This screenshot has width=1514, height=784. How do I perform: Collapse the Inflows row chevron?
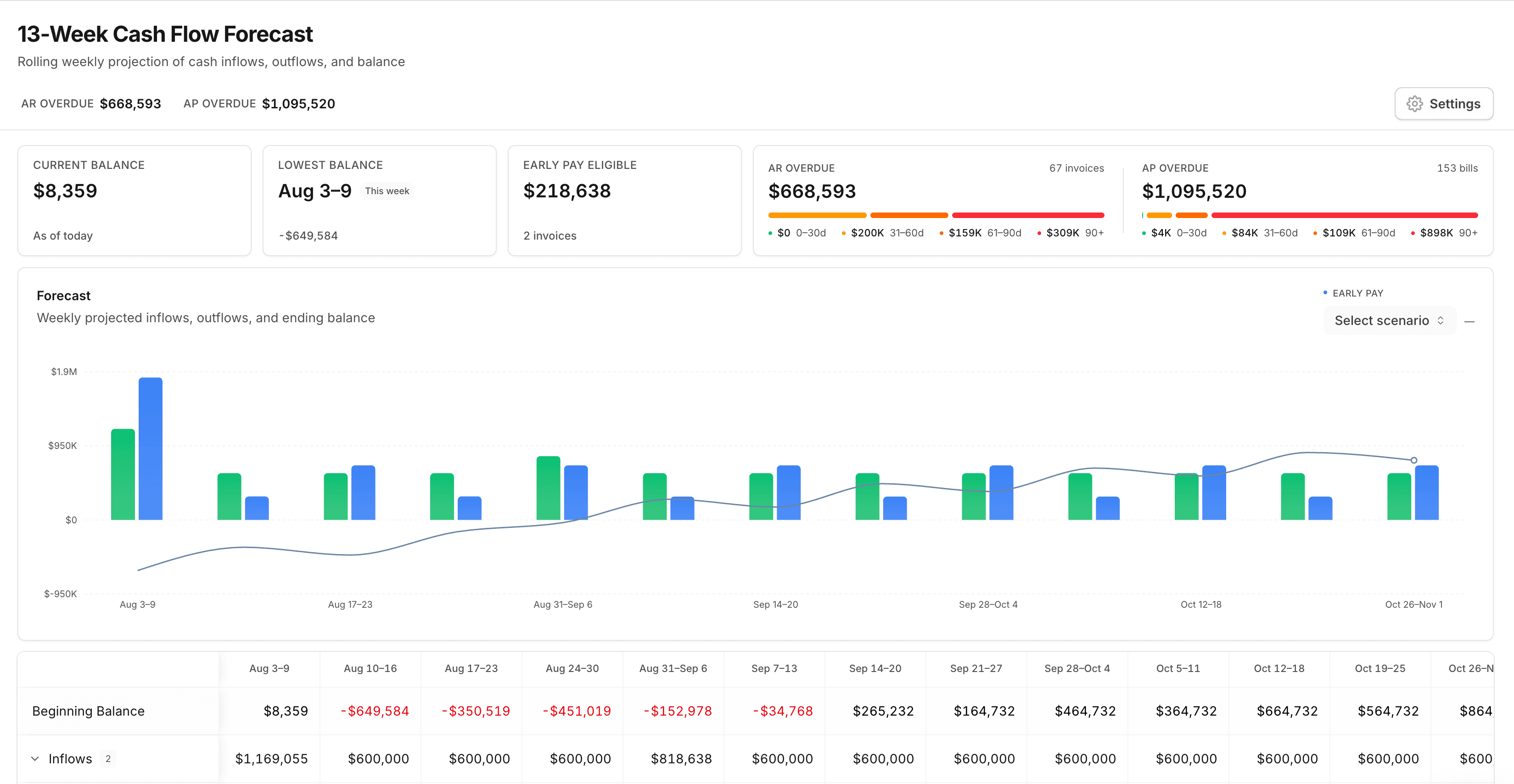point(35,759)
